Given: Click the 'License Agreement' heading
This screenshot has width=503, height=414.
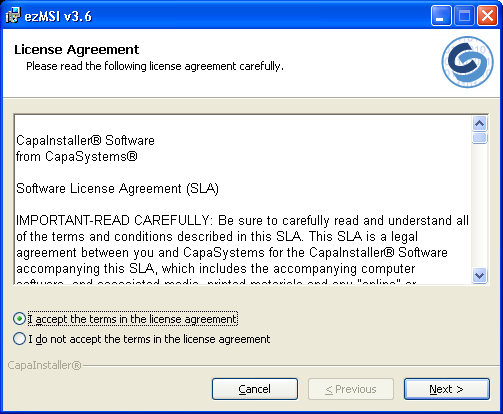Looking at the screenshot, I should [x=76, y=50].
